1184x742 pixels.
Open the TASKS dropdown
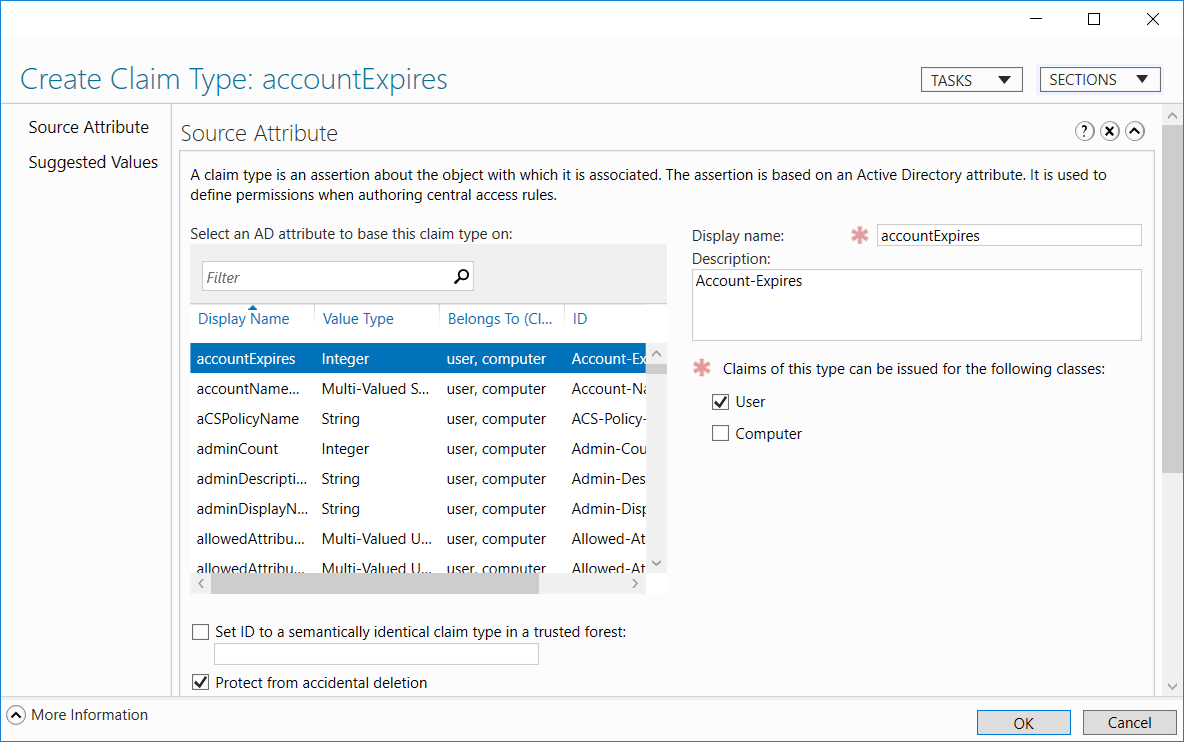[x=971, y=79]
